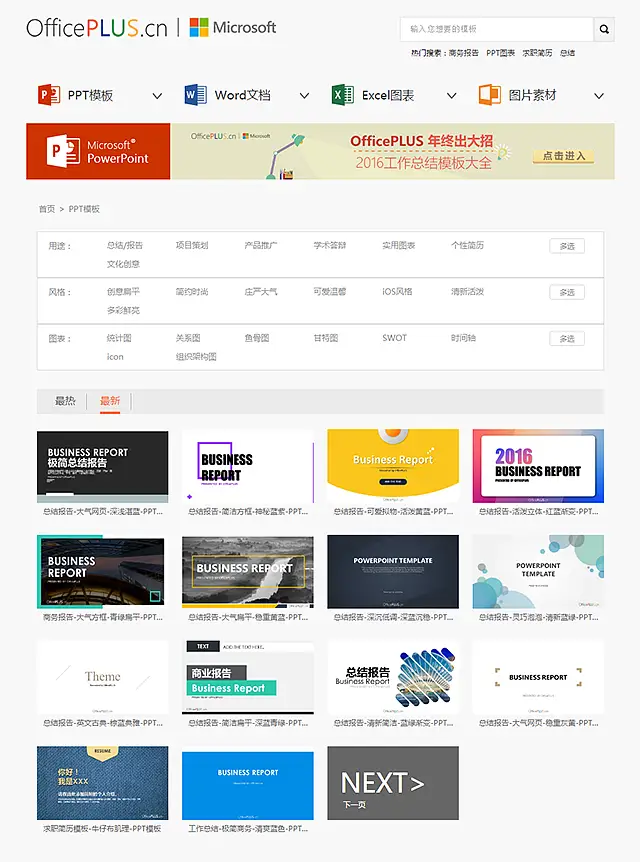
Task: Click the Word icon beside Word文档
Action: pyautogui.click(x=196, y=95)
